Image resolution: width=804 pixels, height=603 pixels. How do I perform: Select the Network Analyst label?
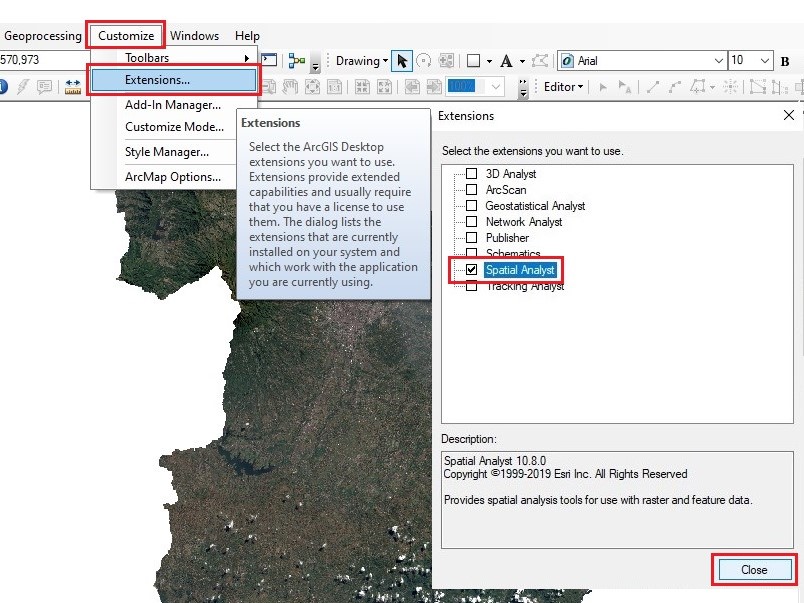coord(524,222)
